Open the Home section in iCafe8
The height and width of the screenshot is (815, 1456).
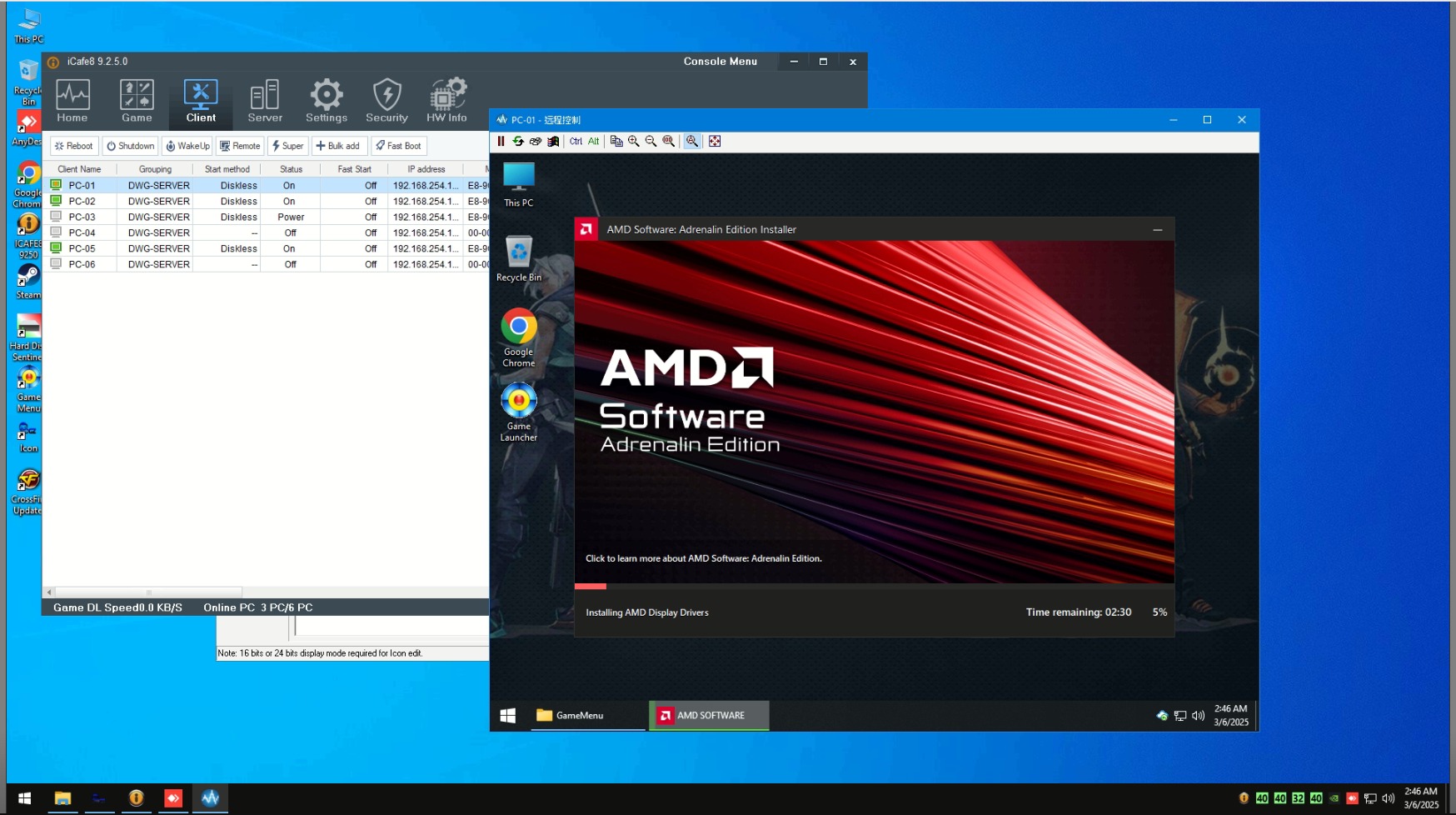point(72,102)
